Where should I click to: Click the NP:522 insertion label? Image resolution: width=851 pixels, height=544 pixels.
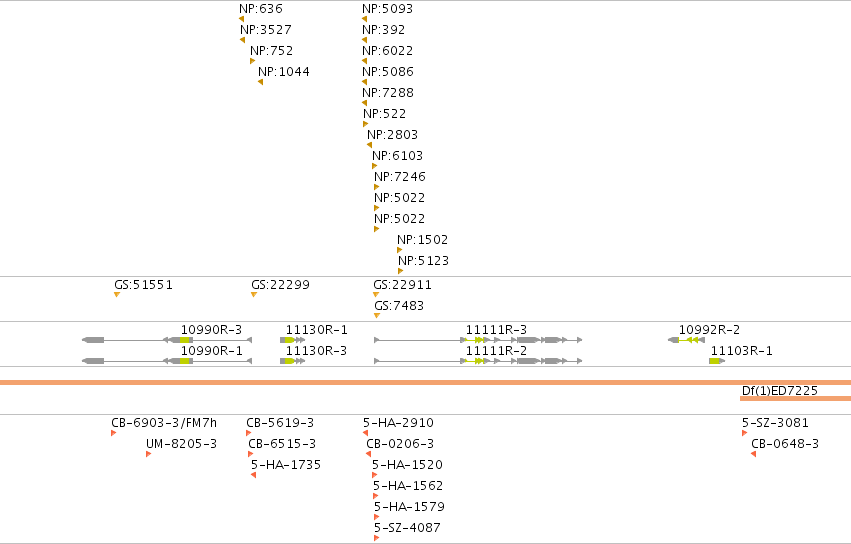[385, 114]
